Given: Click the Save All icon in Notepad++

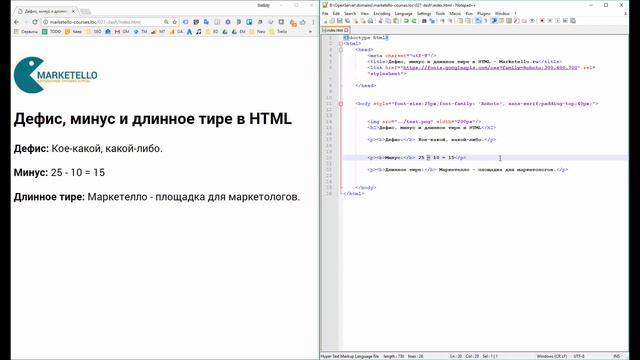Looking at the screenshot, I should tap(347, 20).
